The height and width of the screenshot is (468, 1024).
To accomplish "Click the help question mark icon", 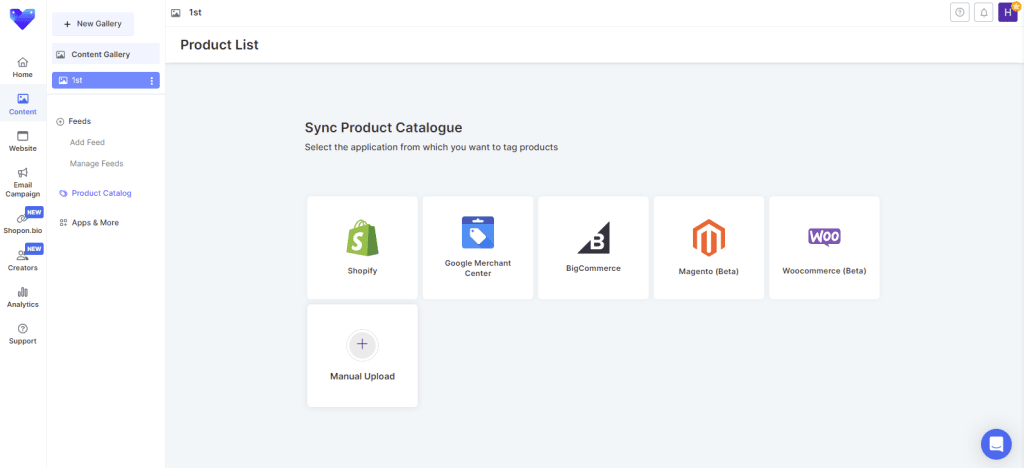I will (x=960, y=12).
